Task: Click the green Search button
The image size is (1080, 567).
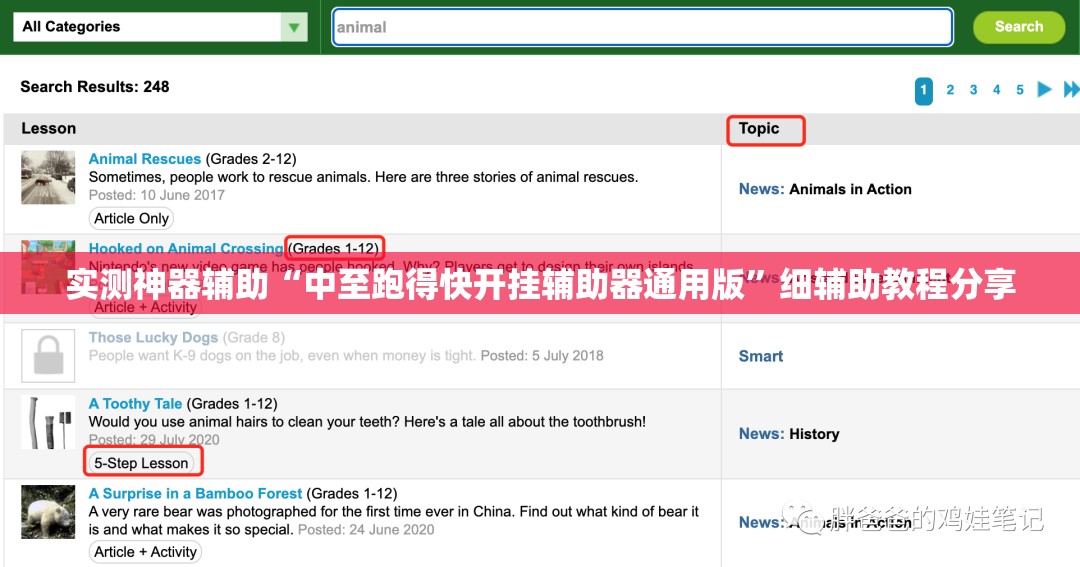Action: 1019,27
